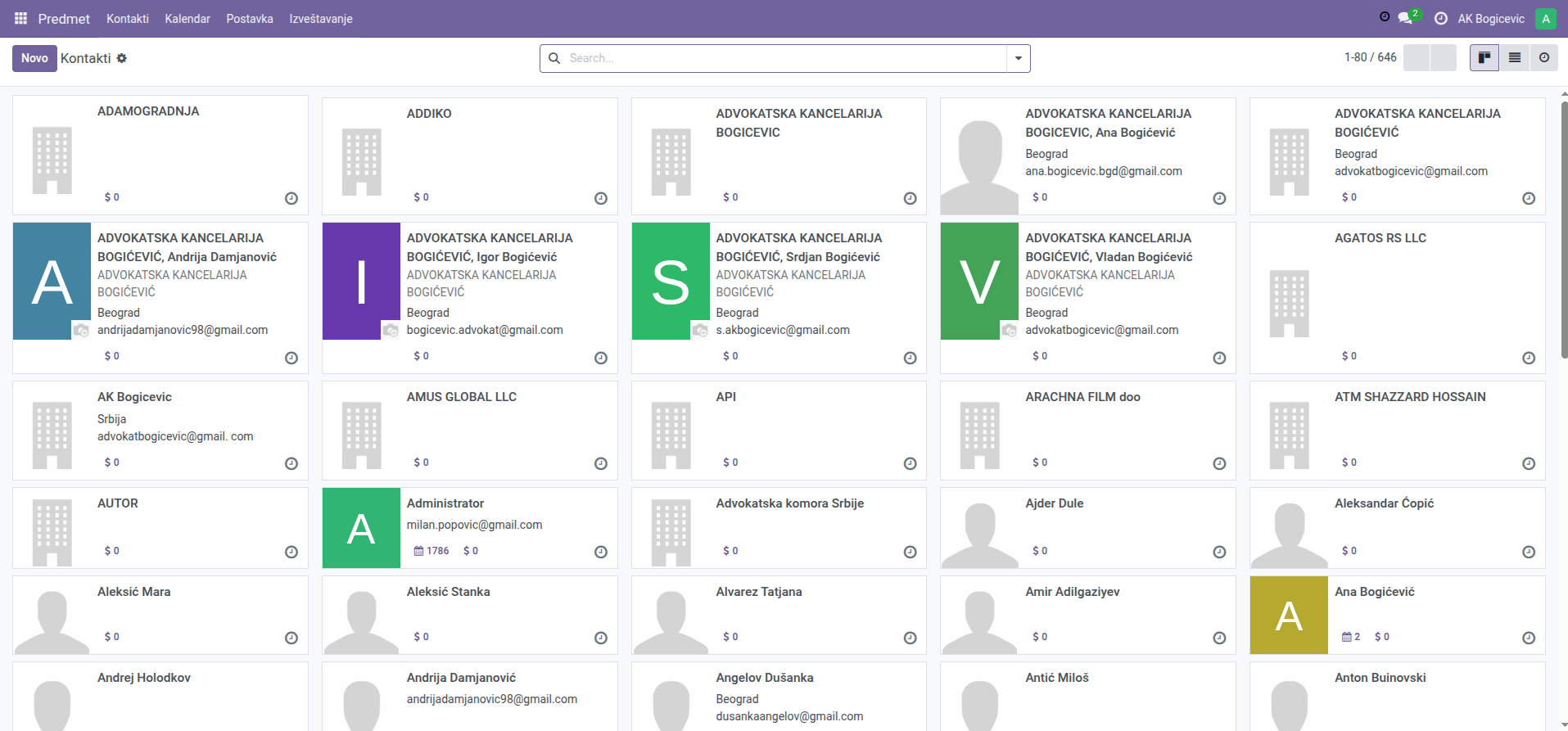Switch to the activity view
This screenshot has height=731, width=1568.
(1543, 58)
